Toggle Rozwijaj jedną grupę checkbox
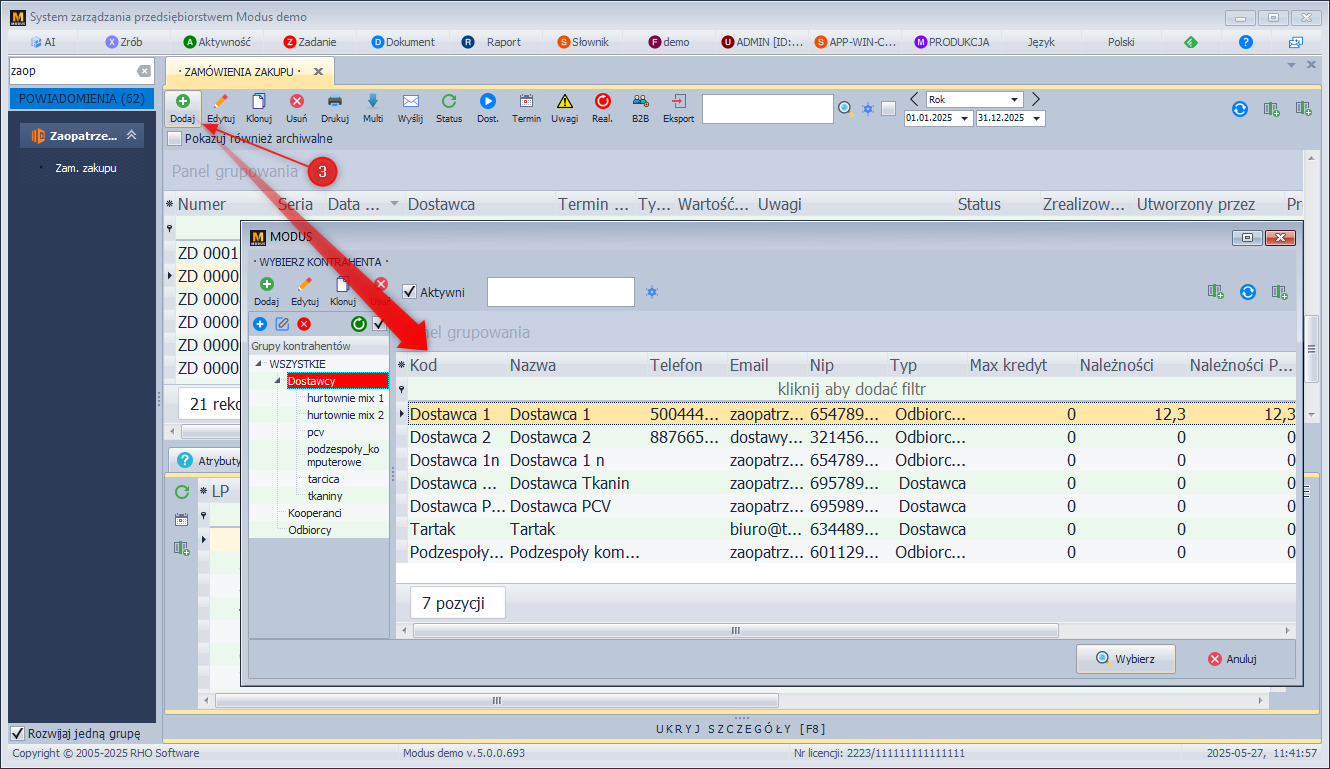This screenshot has width=1330, height=769. (x=17, y=733)
